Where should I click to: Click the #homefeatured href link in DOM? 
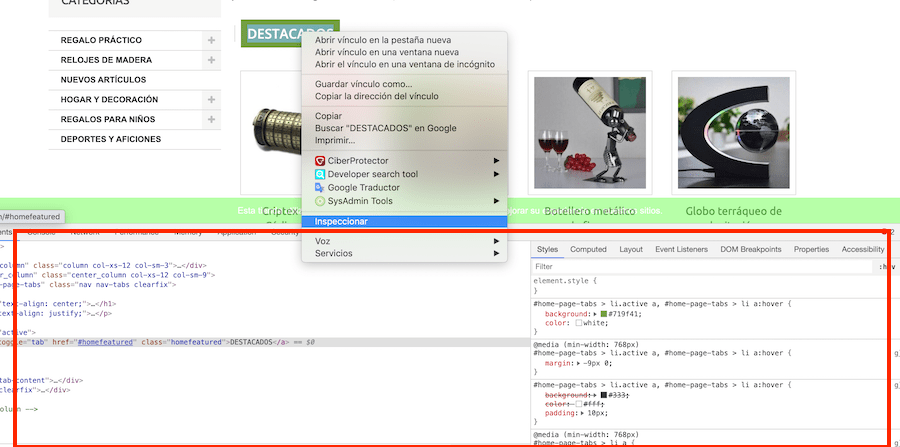(x=105, y=342)
